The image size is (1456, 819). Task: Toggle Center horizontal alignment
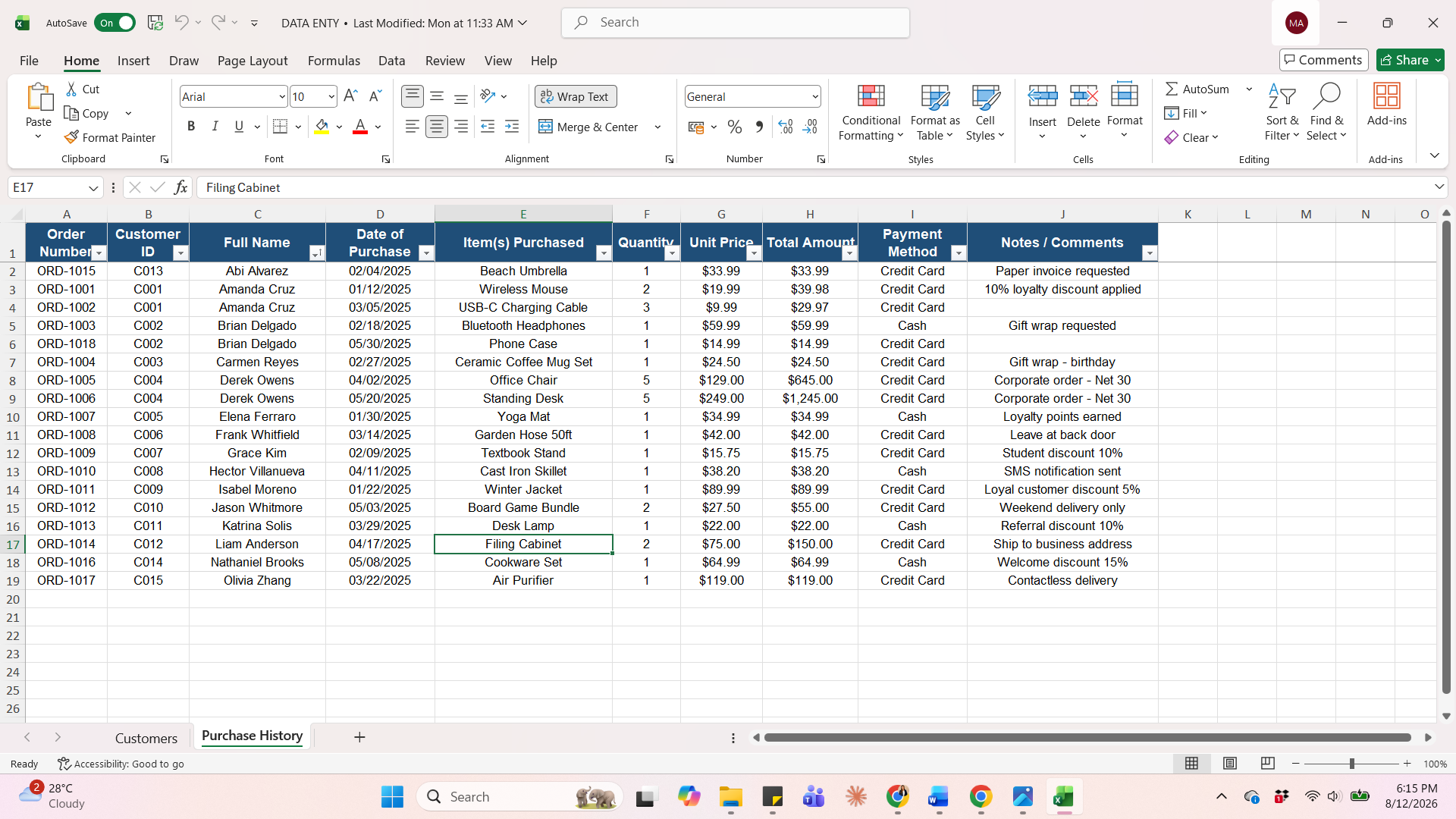point(437,127)
